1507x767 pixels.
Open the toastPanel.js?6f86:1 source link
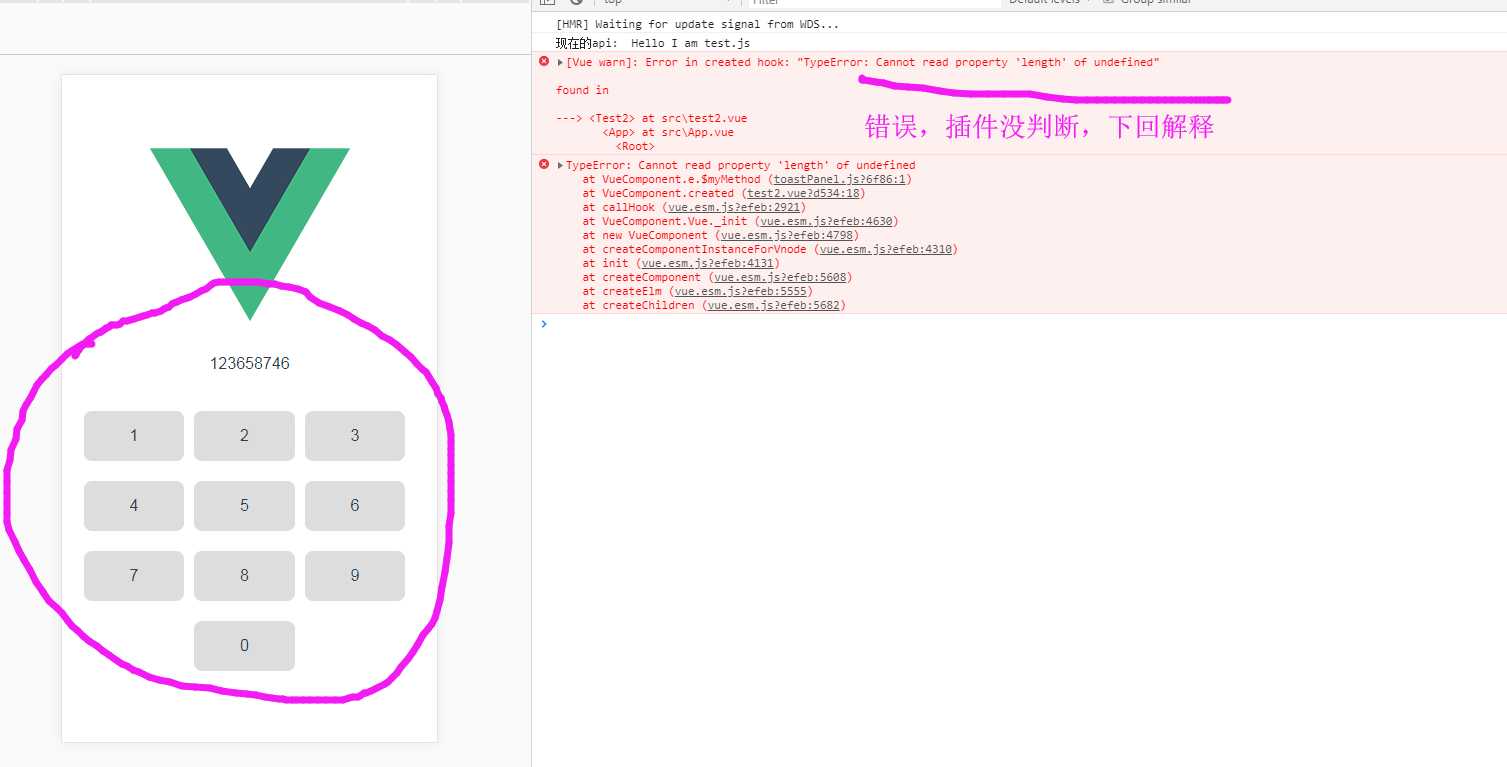840,179
